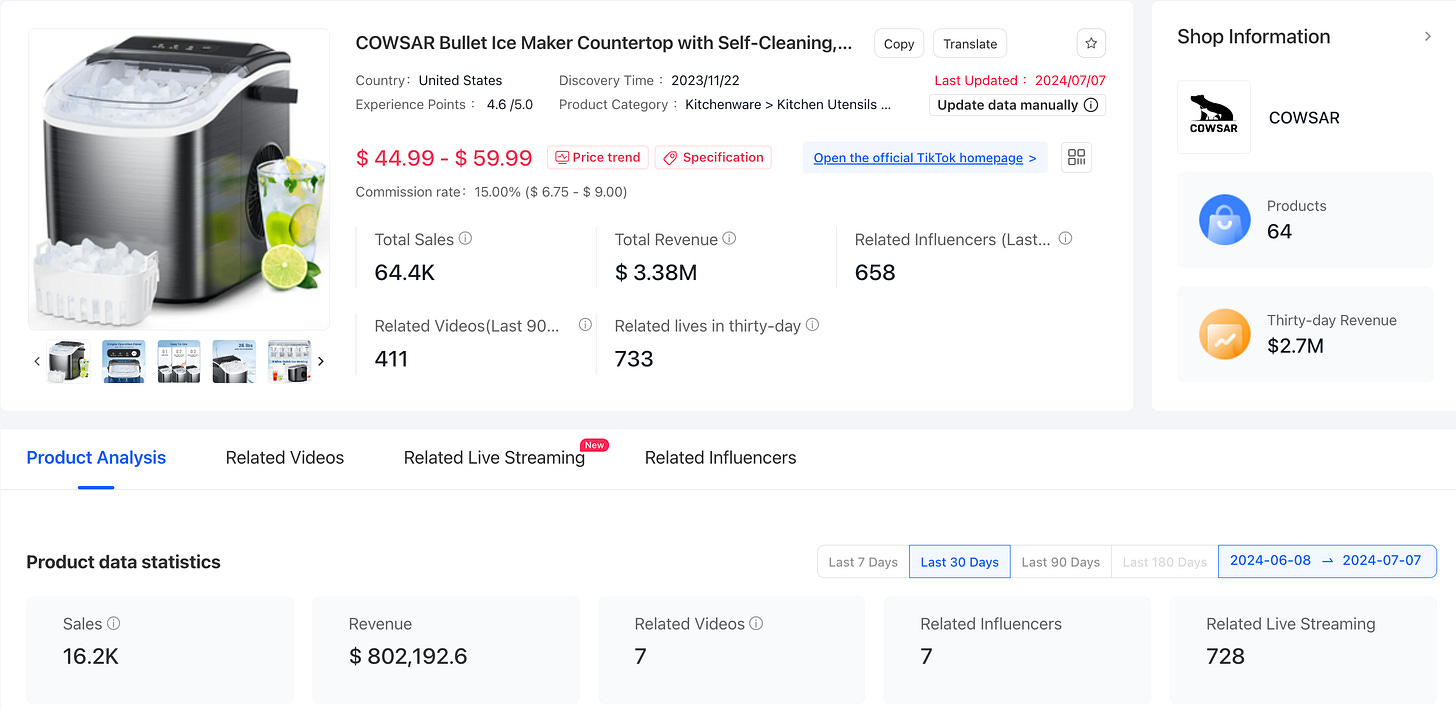Image resolution: width=1456 pixels, height=710 pixels.
Task: Click the Related Videos(Last 90...) value 411
Action: click(391, 359)
